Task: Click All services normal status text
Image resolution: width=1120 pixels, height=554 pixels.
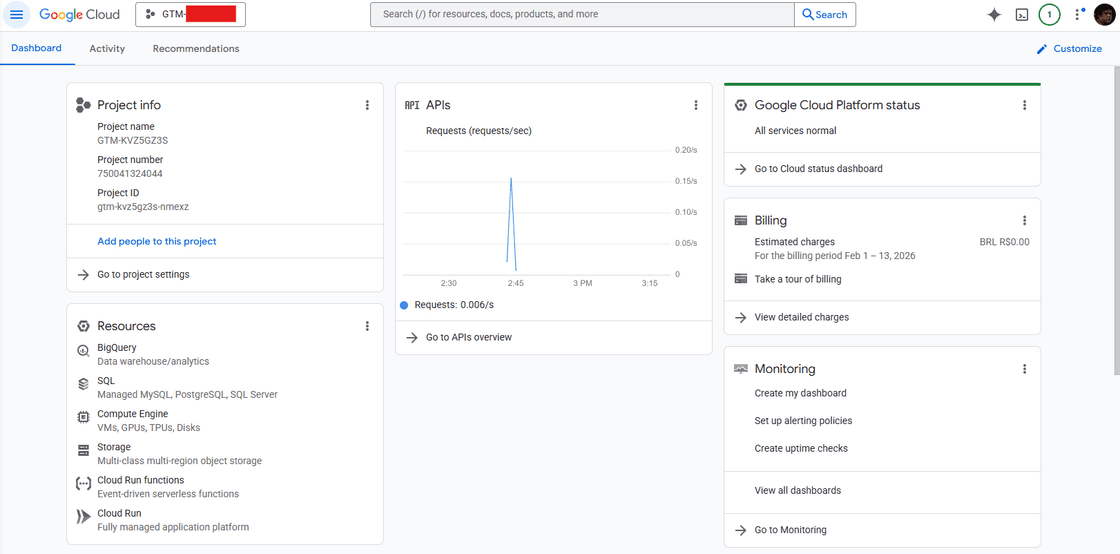Action: [x=796, y=131]
